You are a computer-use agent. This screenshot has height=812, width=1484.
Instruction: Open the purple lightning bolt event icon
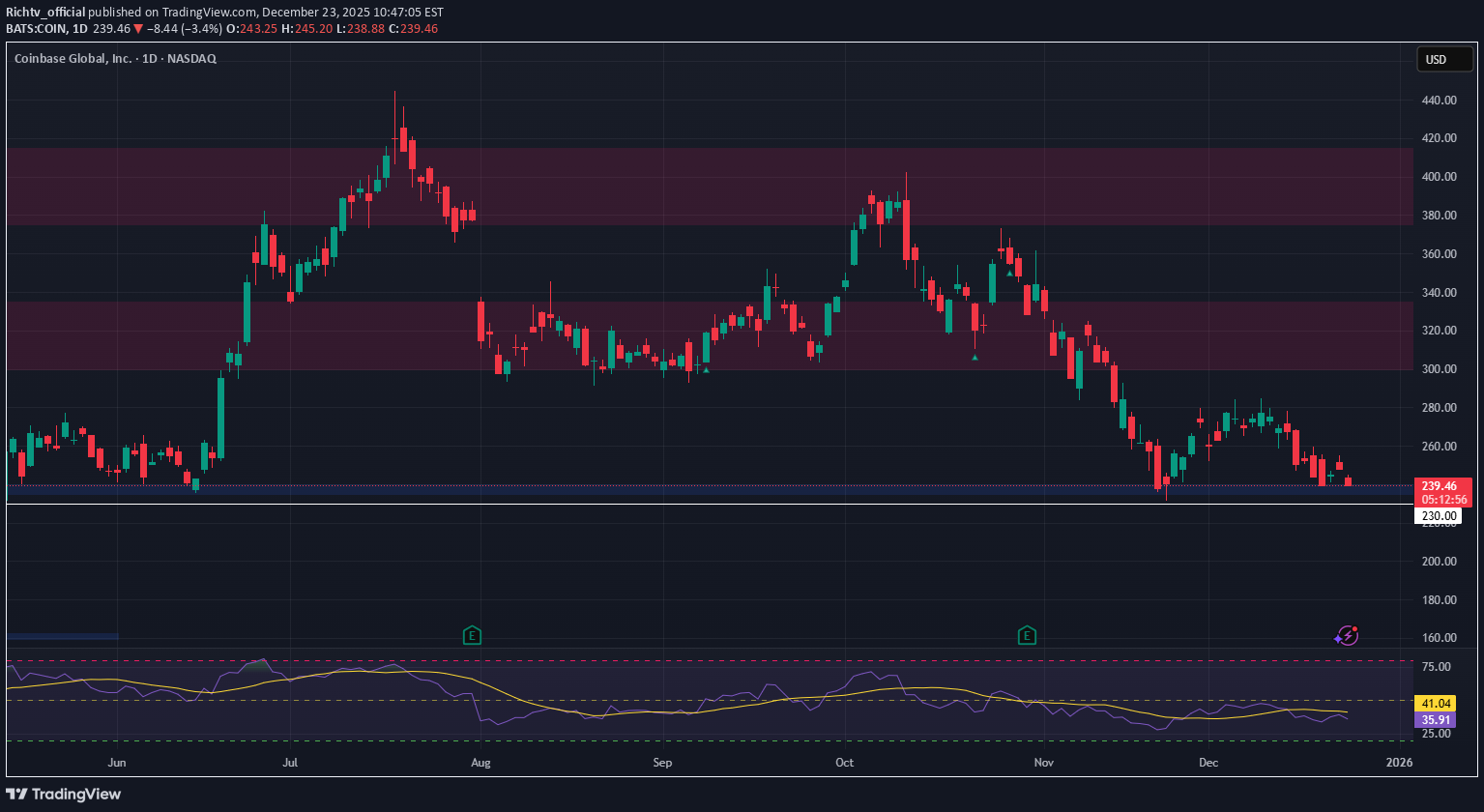[1346, 635]
